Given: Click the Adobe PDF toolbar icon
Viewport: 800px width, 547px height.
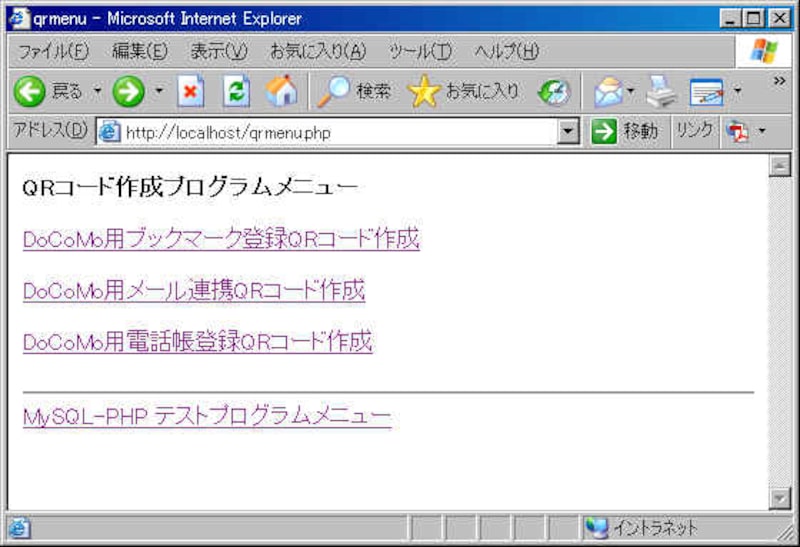Looking at the screenshot, I should coord(737,132).
